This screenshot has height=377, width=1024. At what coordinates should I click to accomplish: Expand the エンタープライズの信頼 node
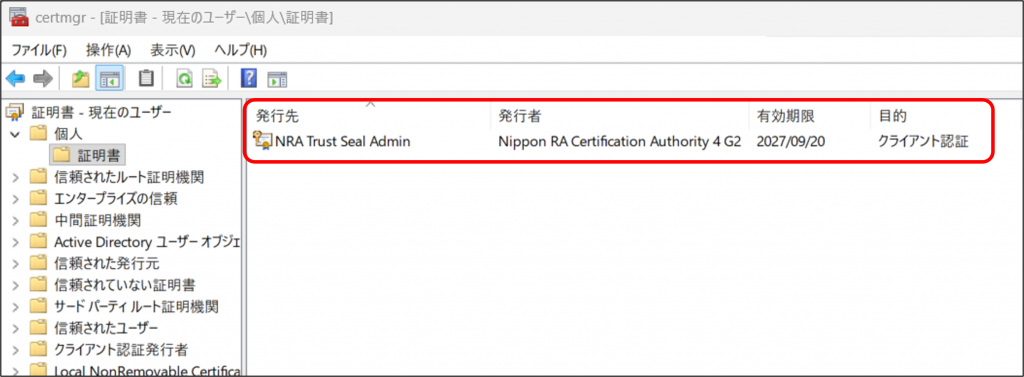(x=16, y=198)
